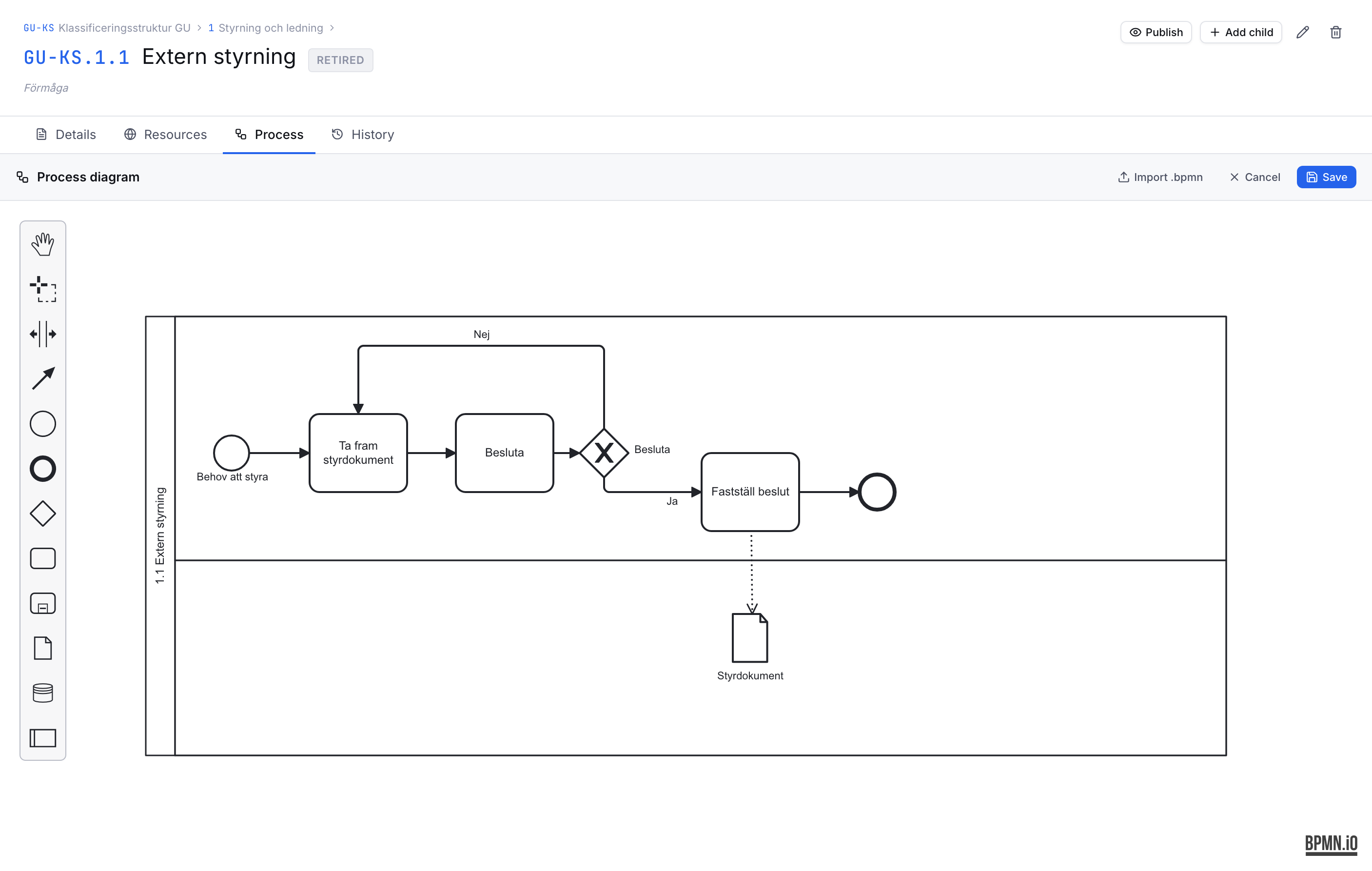Click the RETIRED status badge
Viewport: 1372px width, 871px height.
[341, 60]
